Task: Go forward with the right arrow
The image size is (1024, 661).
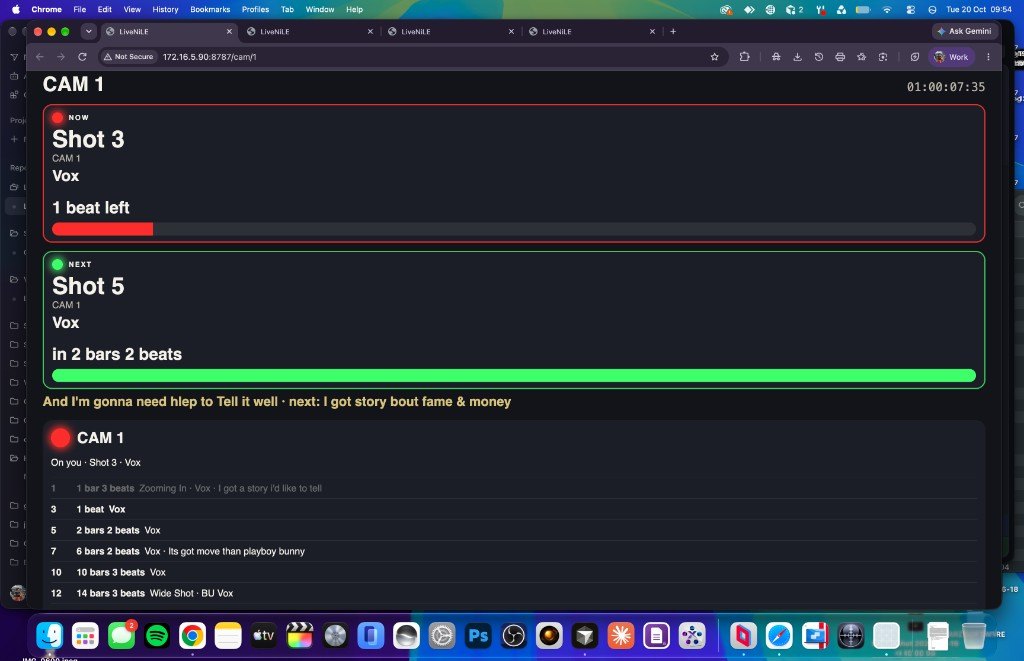Action: [x=61, y=57]
